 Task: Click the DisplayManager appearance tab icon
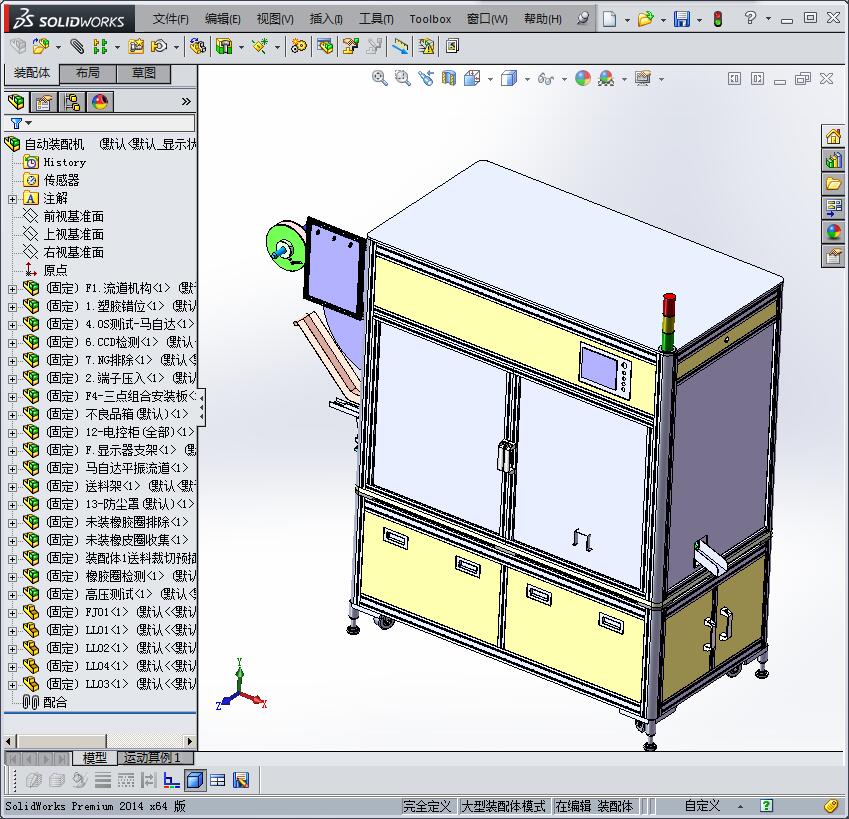click(x=99, y=101)
